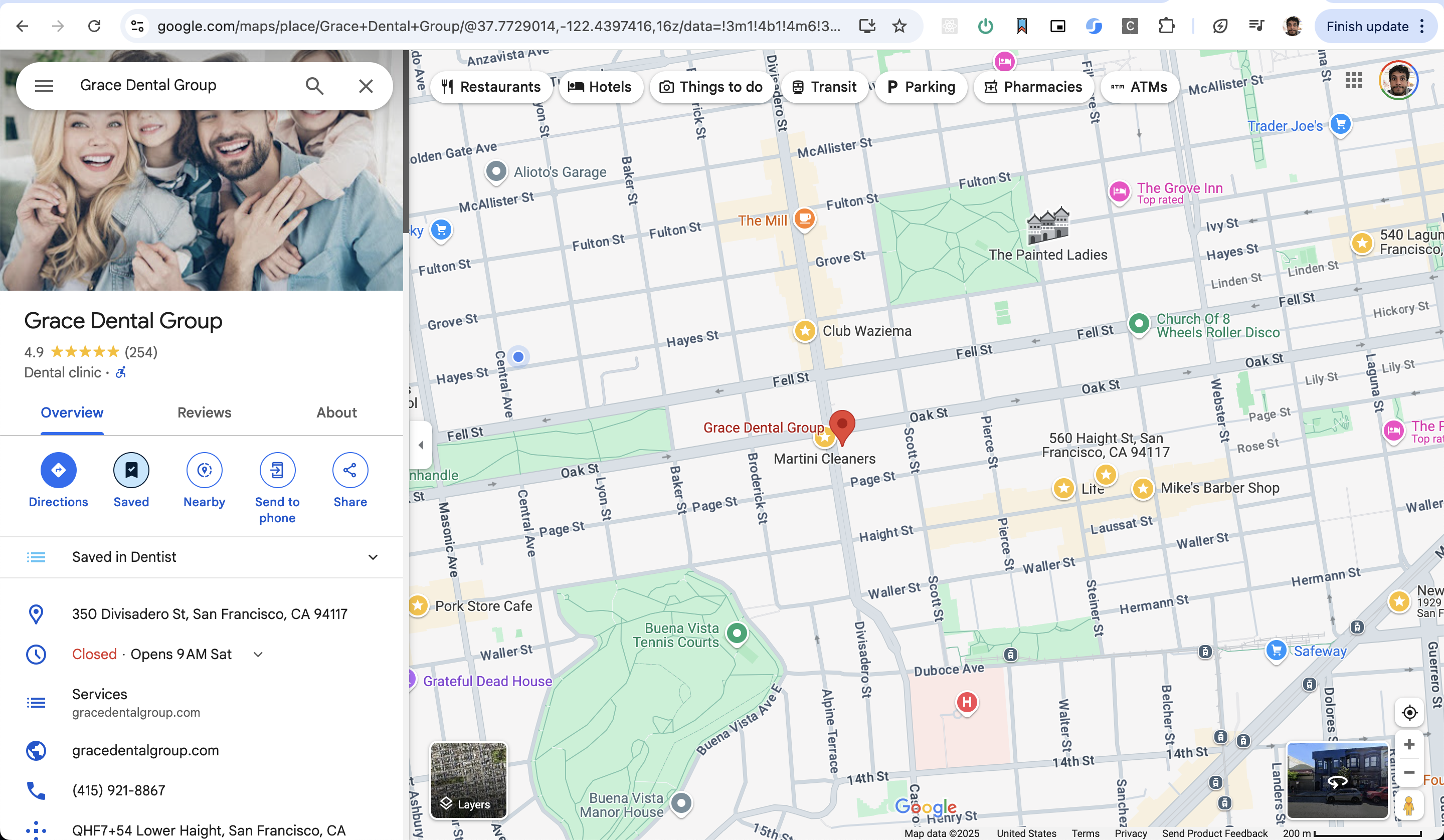Open Google apps grid menu

click(x=1353, y=80)
